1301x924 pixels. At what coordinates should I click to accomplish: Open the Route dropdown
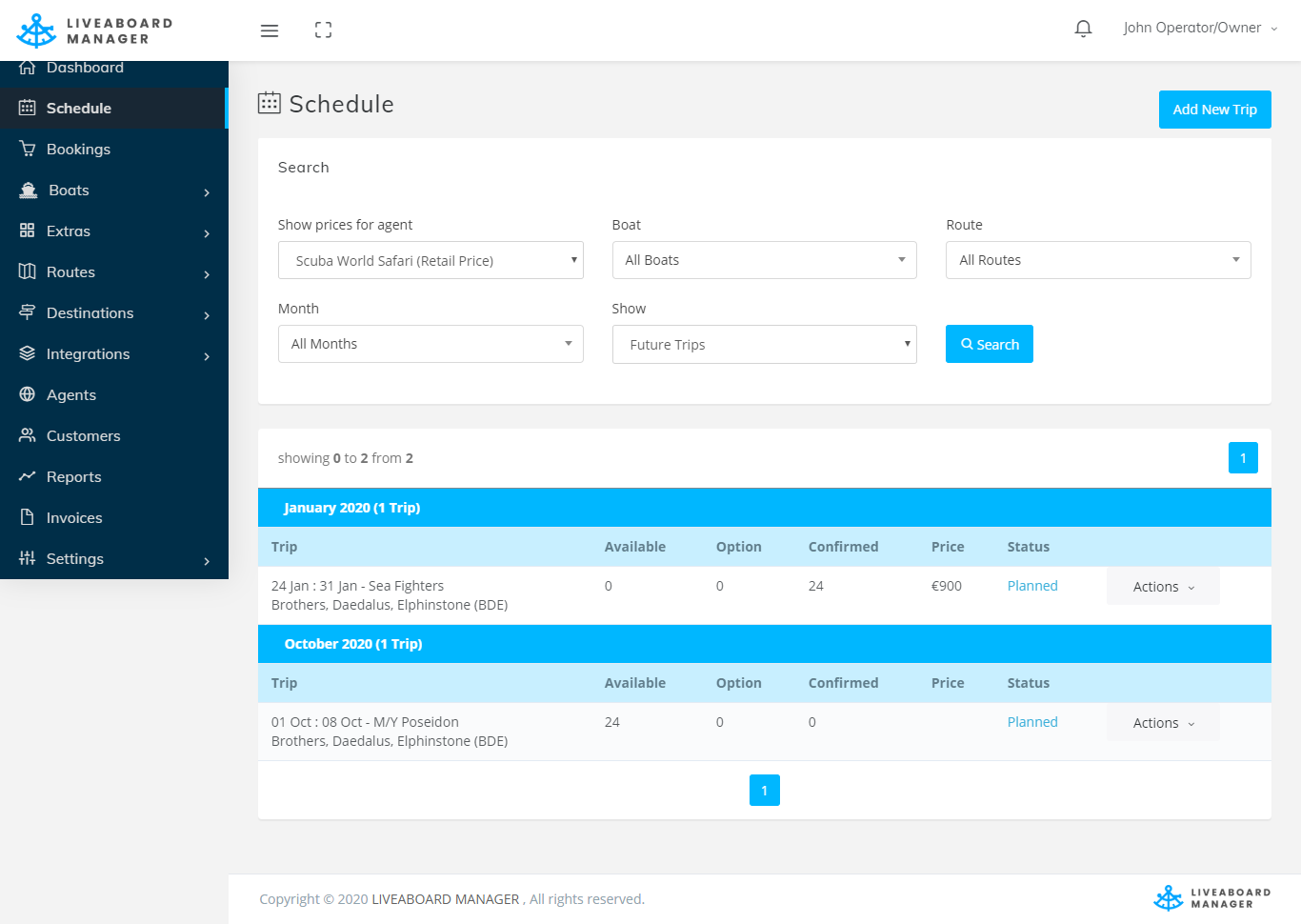tap(1097, 260)
